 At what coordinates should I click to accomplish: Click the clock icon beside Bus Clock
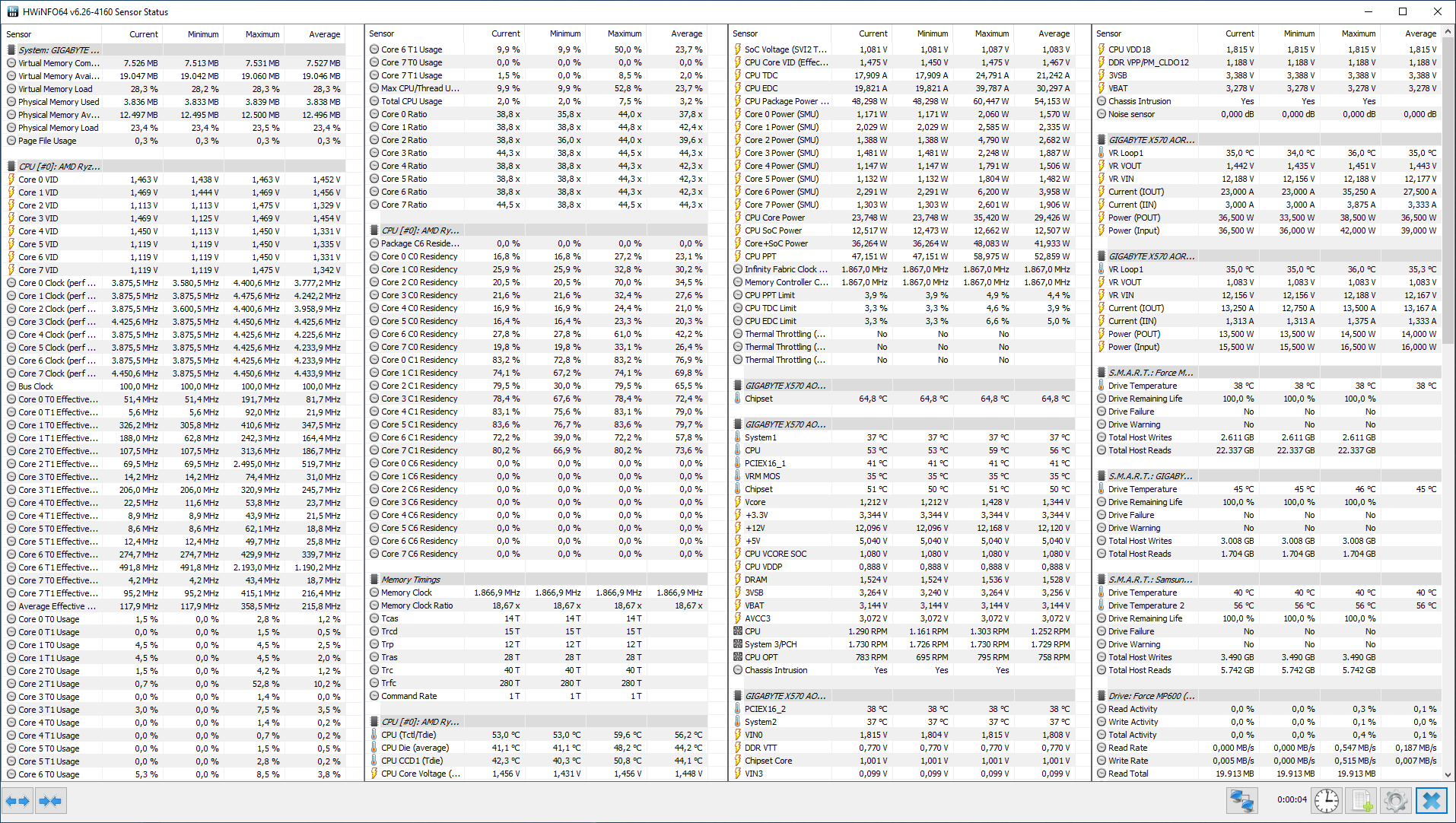pos(11,386)
